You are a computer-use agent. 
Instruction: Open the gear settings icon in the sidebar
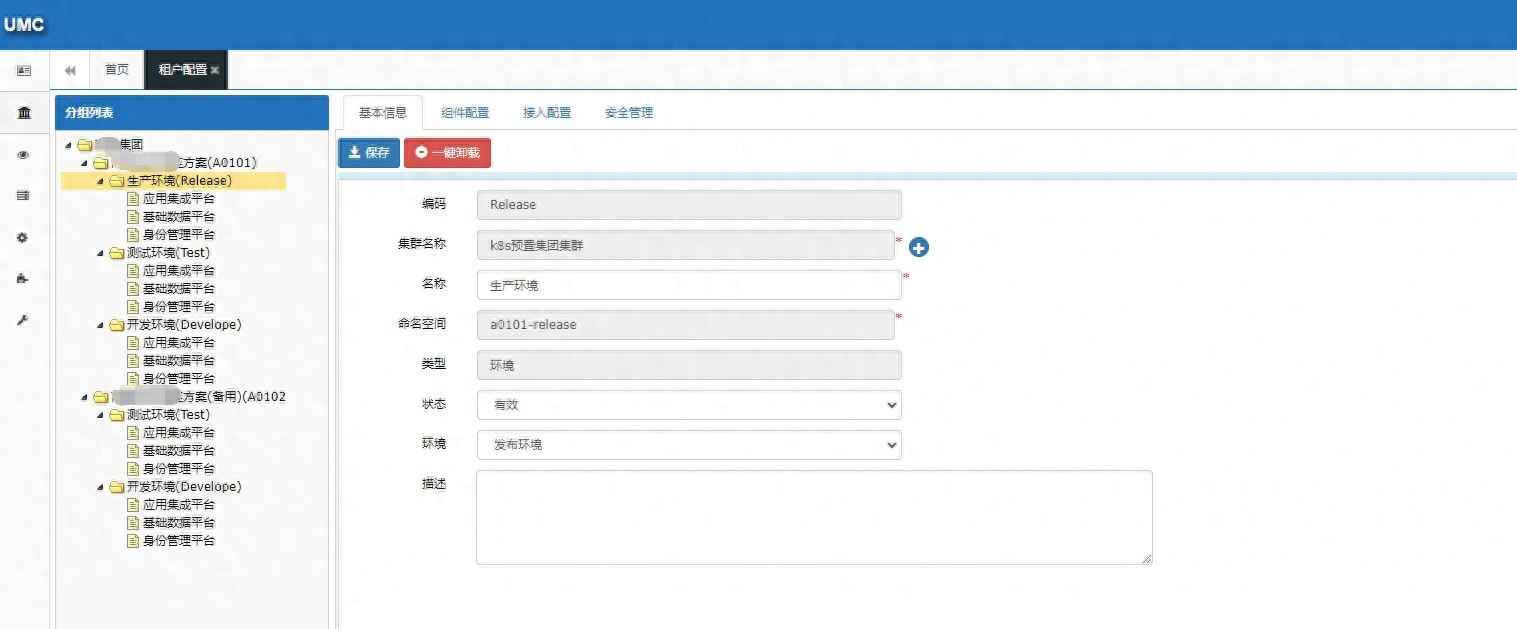tap(23, 238)
